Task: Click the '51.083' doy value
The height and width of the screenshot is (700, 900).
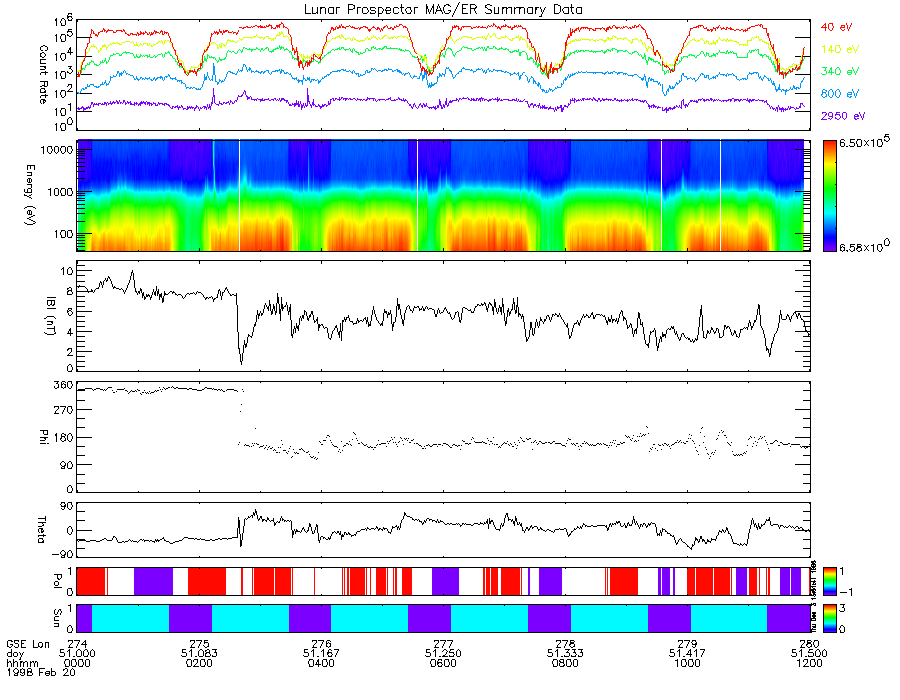Action: pos(199,654)
